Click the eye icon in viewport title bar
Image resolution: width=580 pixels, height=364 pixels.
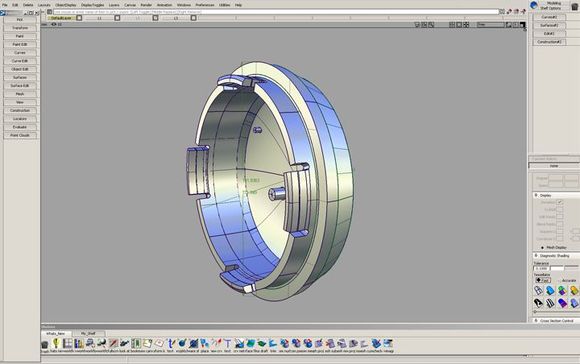(54, 24)
